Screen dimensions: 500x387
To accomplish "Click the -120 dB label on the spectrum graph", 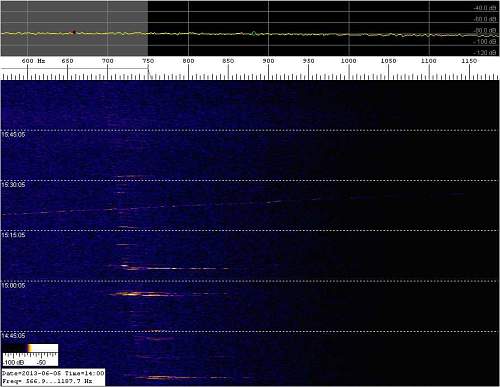I will point(485,53).
